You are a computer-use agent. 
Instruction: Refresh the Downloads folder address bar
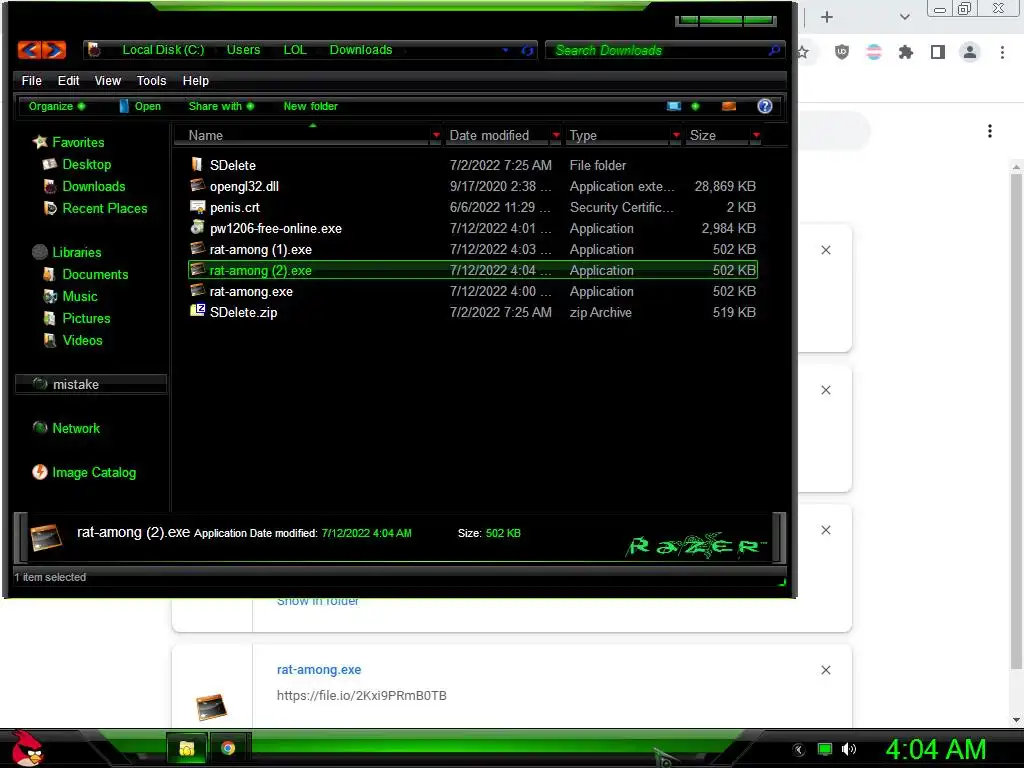527,50
